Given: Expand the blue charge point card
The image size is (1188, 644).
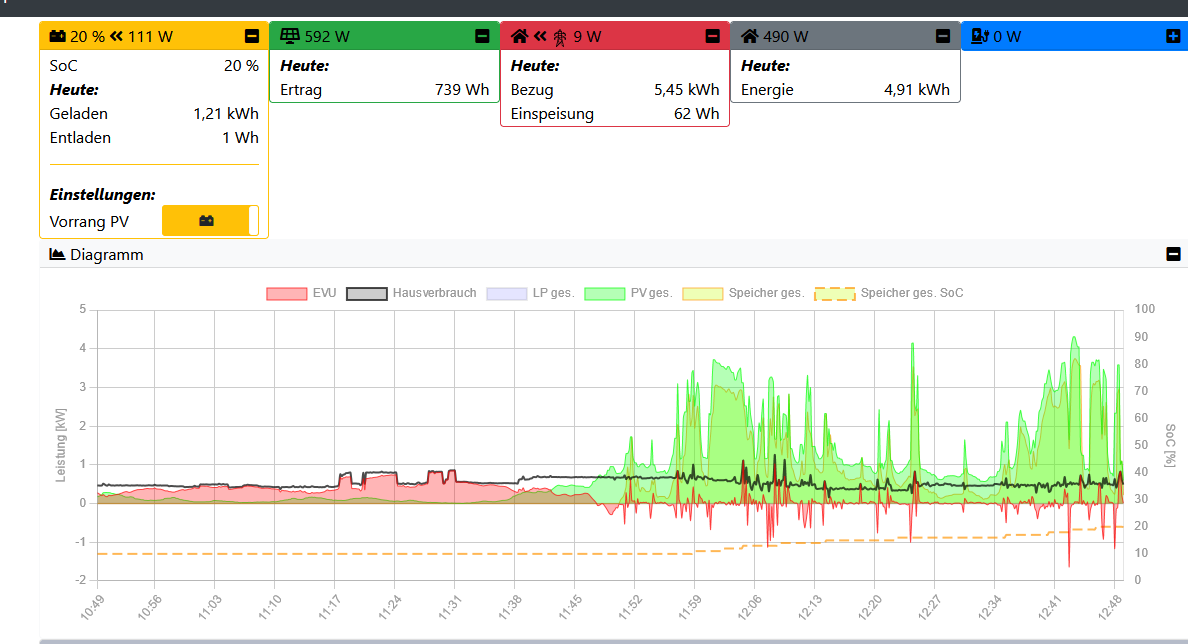Looking at the screenshot, I should (1173, 37).
